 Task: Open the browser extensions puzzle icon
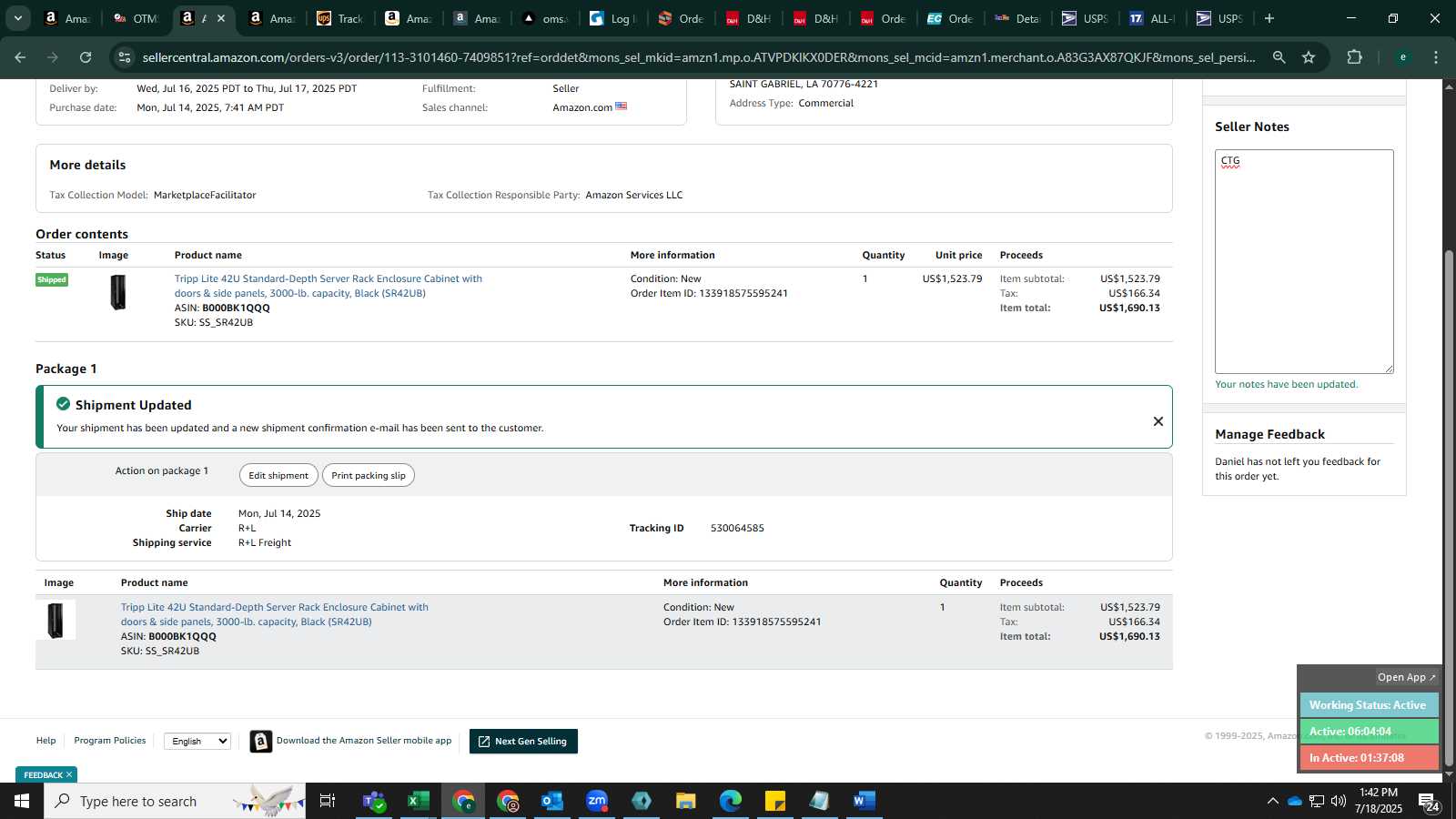coord(1354,57)
